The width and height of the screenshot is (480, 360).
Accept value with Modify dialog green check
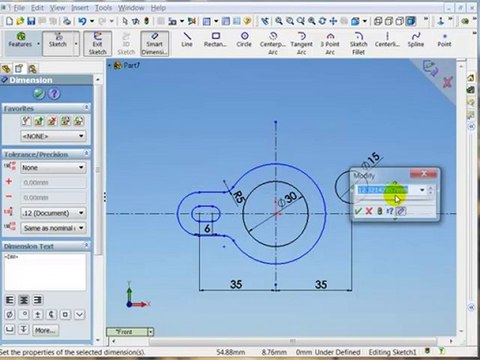click(x=358, y=211)
